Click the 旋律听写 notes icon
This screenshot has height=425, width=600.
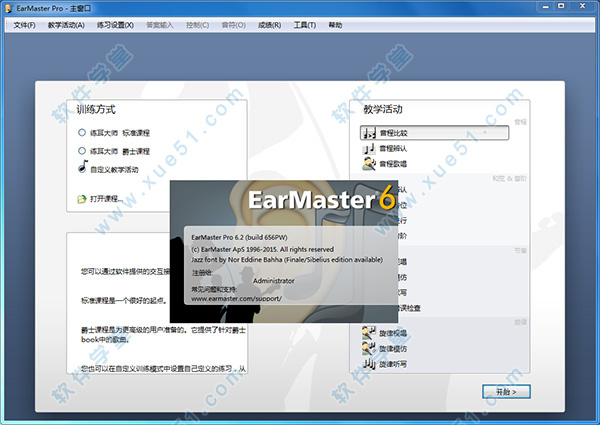click(x=369, y=364)
